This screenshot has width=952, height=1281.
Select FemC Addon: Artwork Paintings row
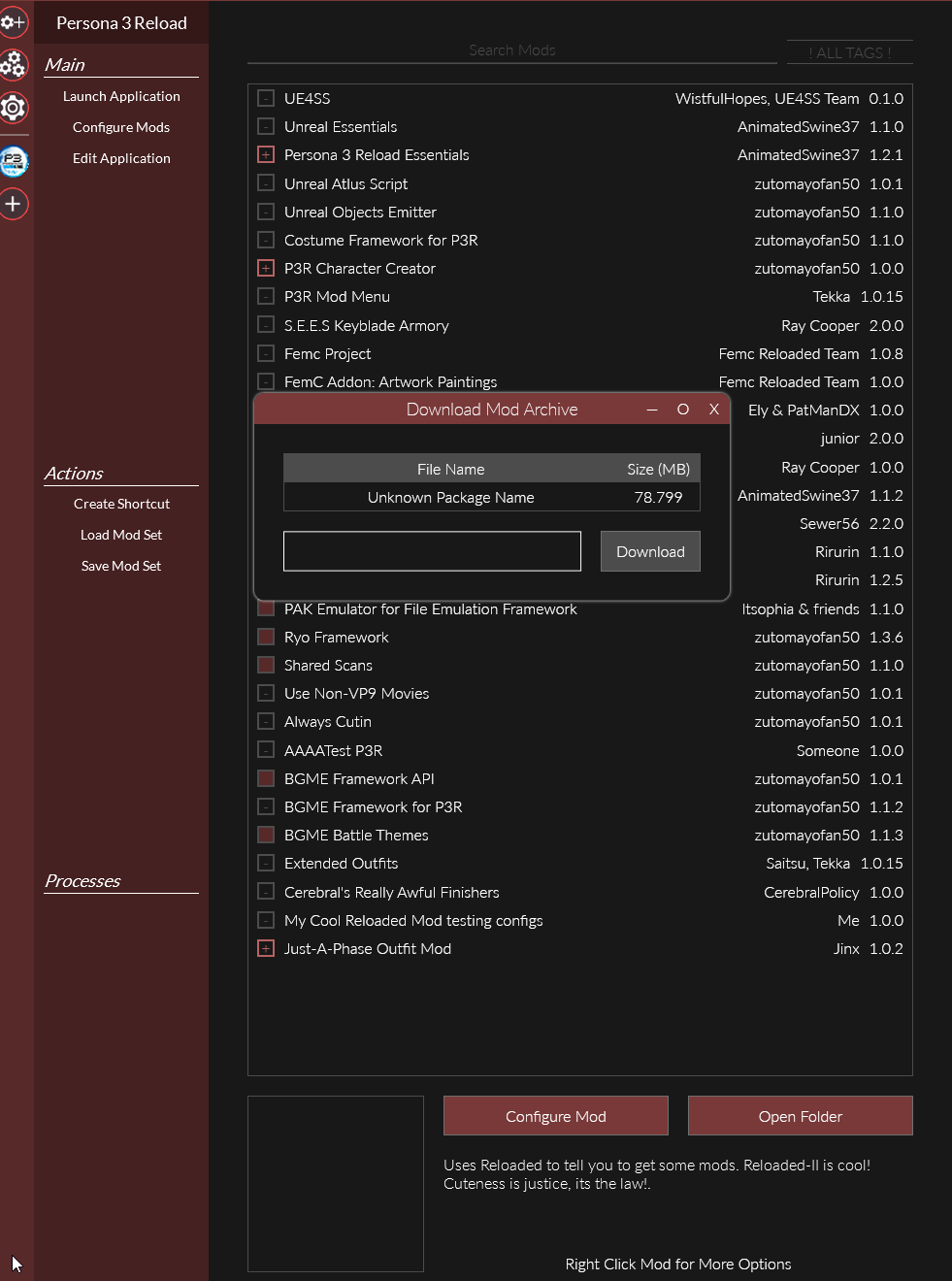tap(580, 381)
